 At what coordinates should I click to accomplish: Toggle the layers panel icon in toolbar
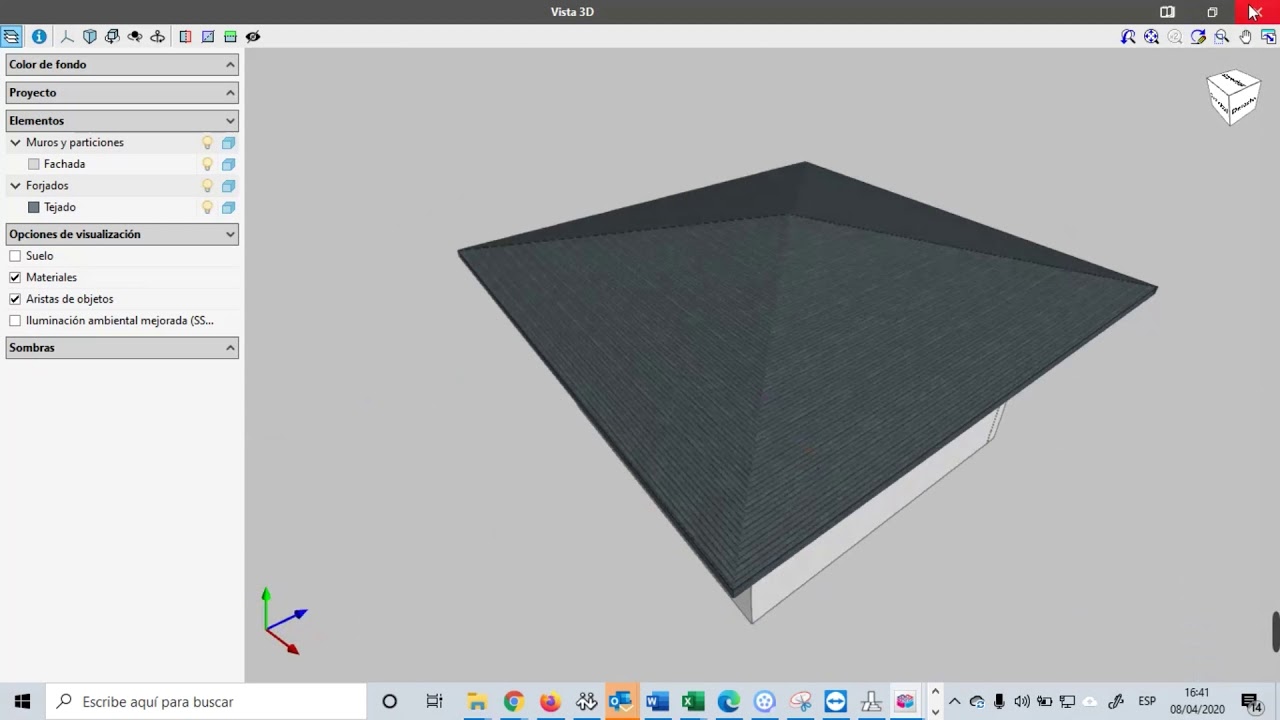click(x=11, y=36)
